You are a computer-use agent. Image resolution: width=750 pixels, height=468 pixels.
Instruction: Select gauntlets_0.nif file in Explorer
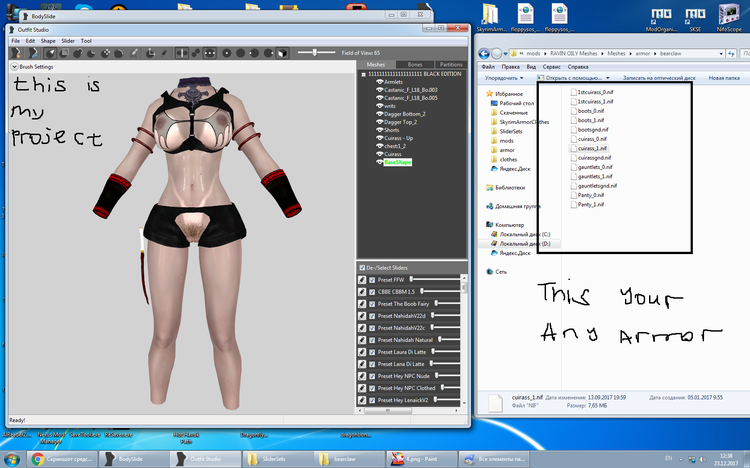[591, 167]
